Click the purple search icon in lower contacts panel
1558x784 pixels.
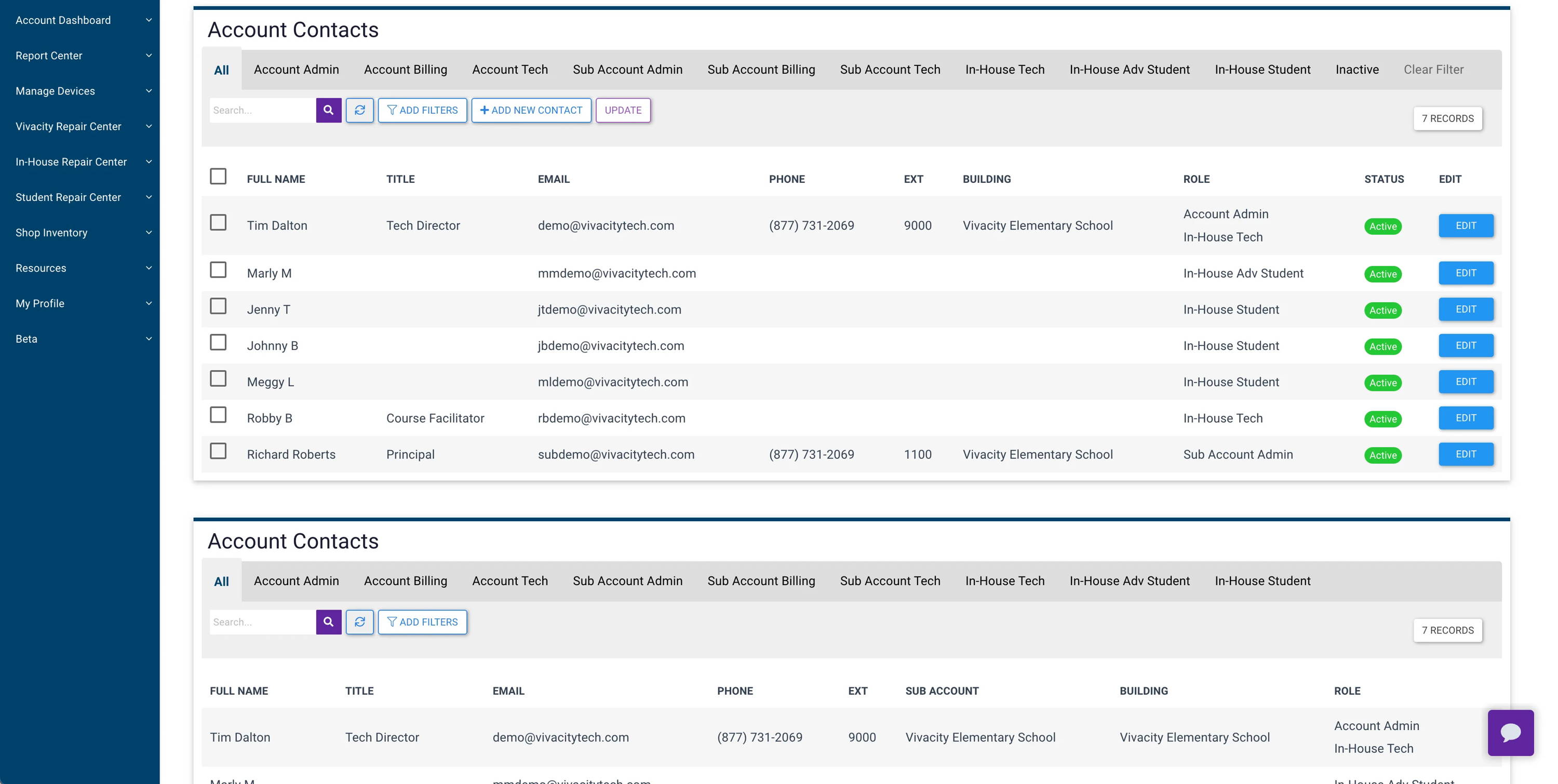(x=328, y=621)
